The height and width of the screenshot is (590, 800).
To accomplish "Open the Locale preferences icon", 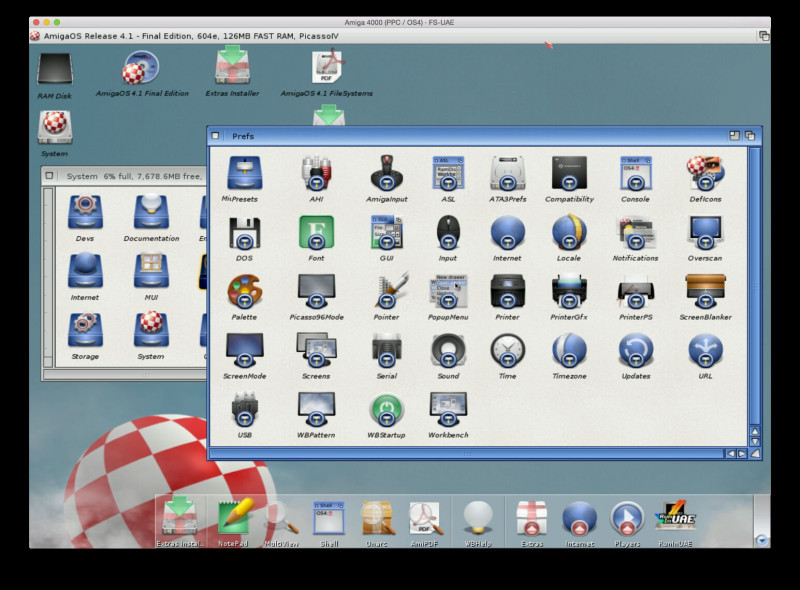I will pos(569,233).
